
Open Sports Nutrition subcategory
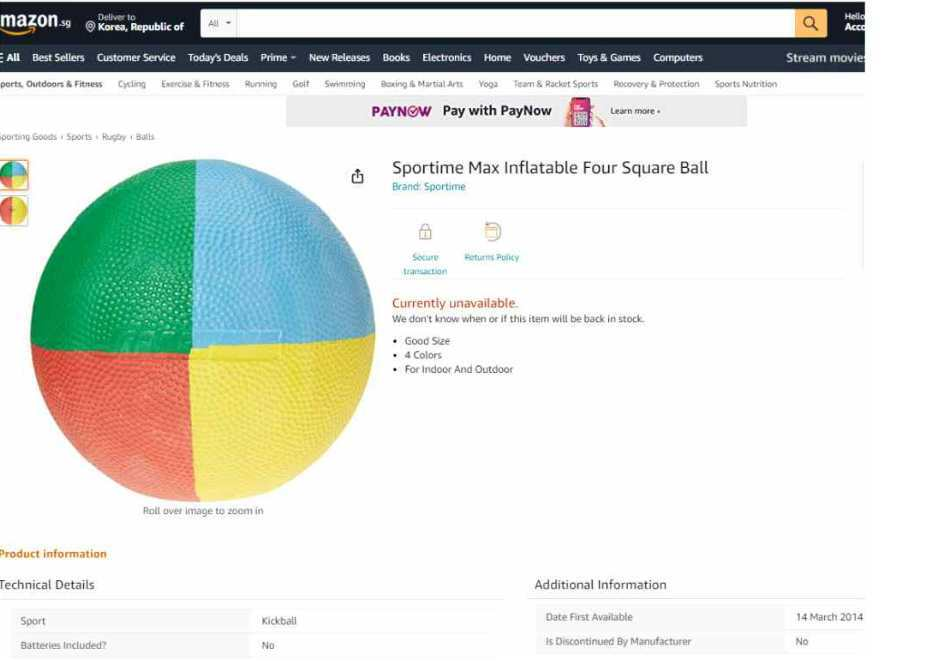tap(746, 84)
